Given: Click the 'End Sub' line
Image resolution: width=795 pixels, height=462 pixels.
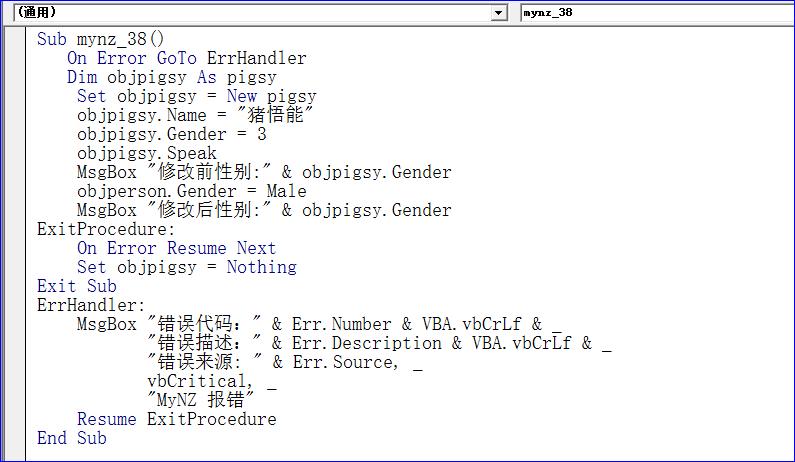Looking at the screenshot, I should [x=71, y=439].
